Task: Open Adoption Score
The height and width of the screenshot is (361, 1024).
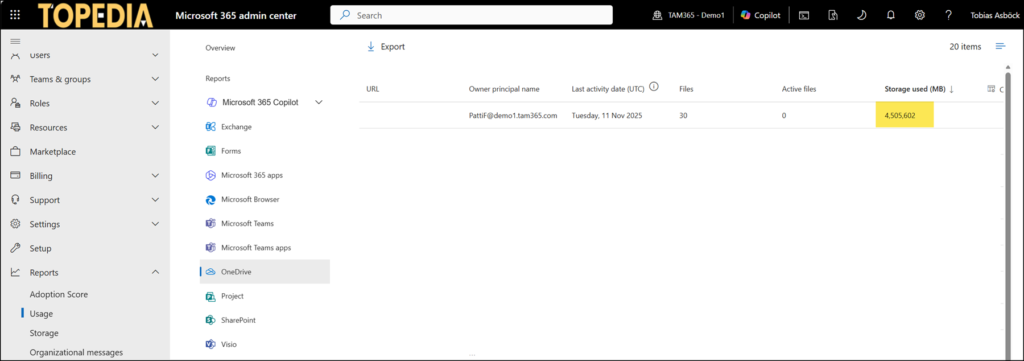Action: 59,294
